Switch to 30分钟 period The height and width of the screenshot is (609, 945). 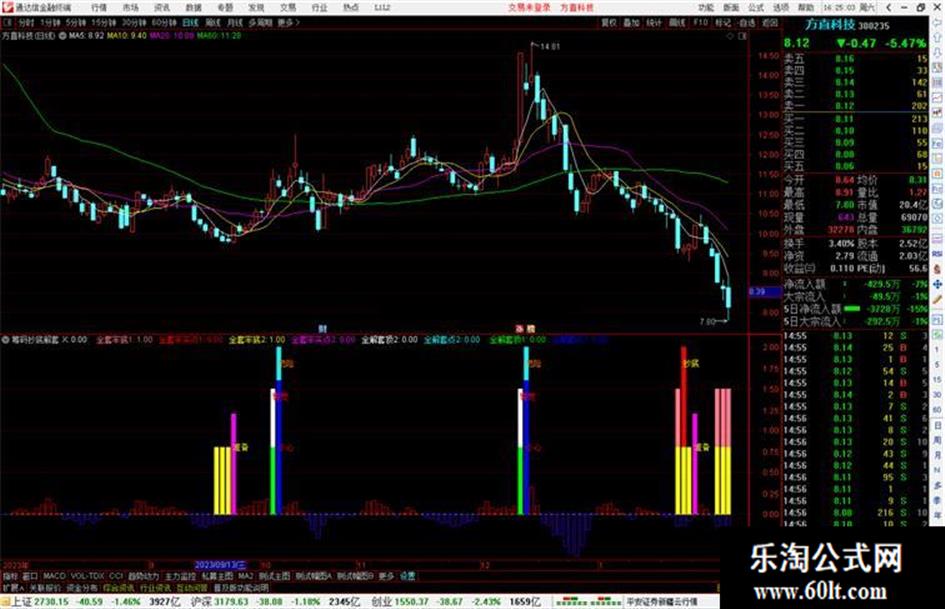(134, 22)
